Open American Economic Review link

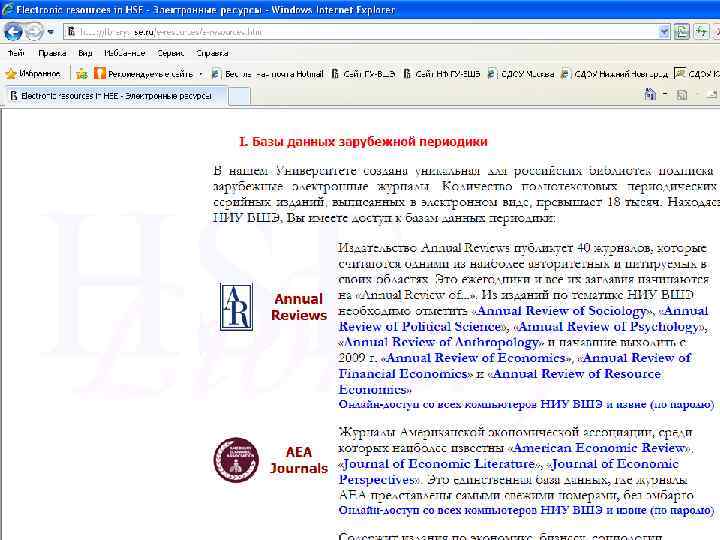click(x=599, y=448)
